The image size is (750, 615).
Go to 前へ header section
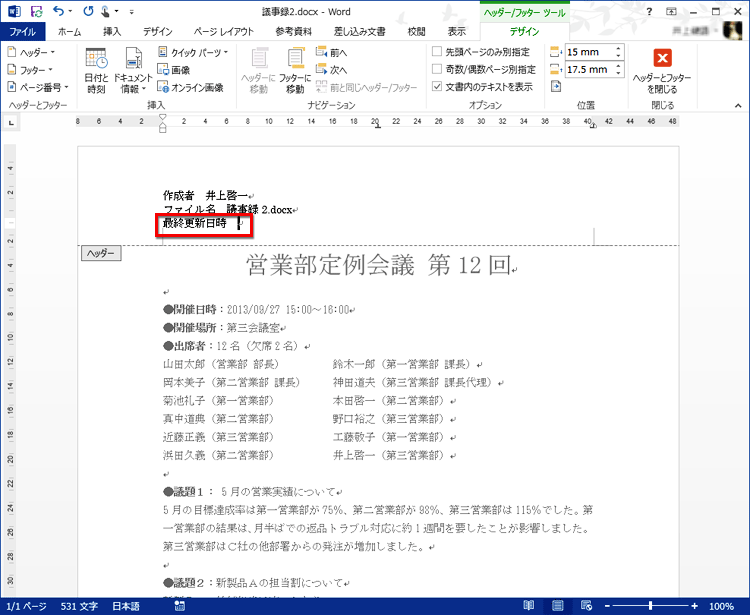tap(331, 52)
